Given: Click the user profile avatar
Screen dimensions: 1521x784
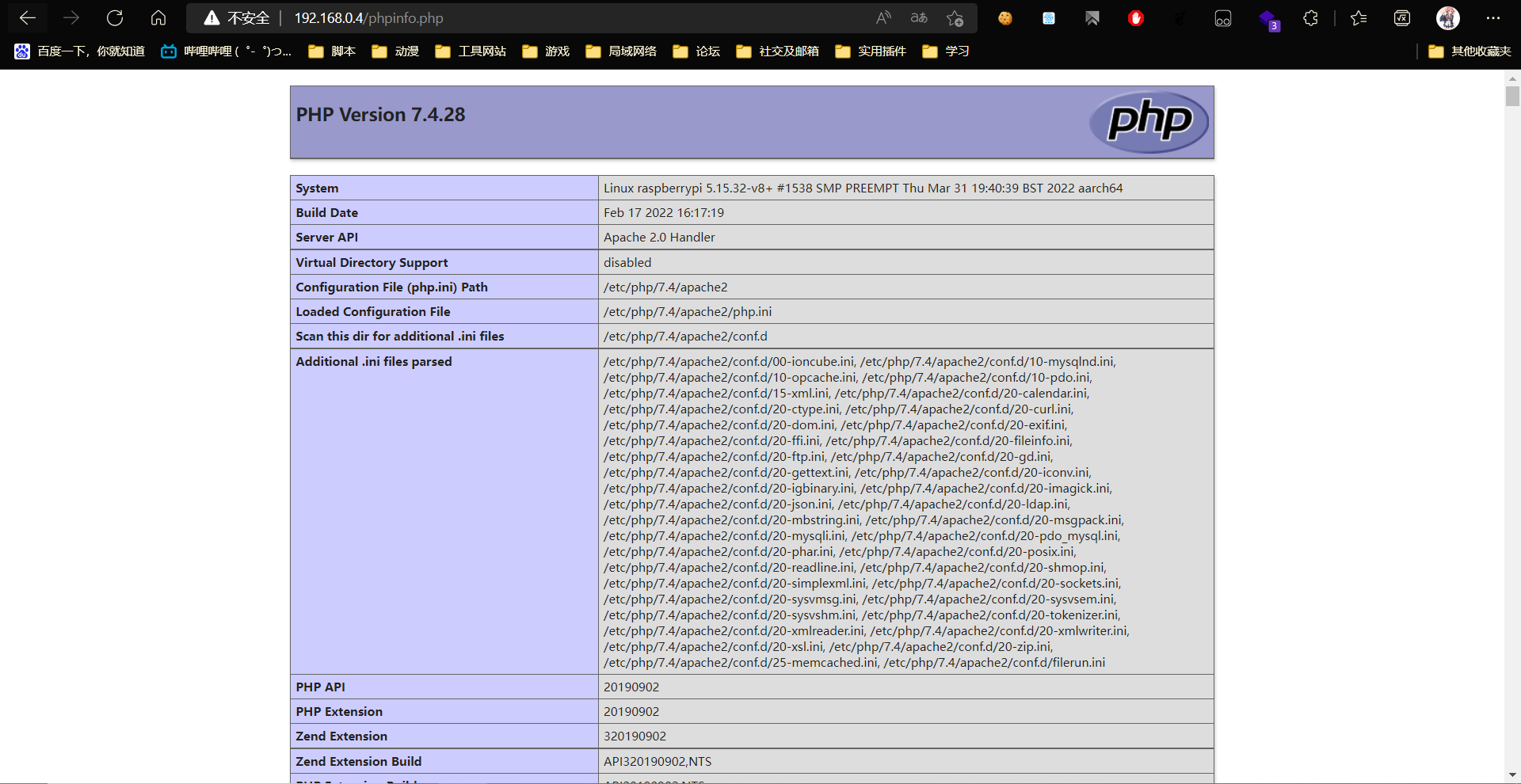Looking at the screenshot, I should click(x=1447, y=18).
